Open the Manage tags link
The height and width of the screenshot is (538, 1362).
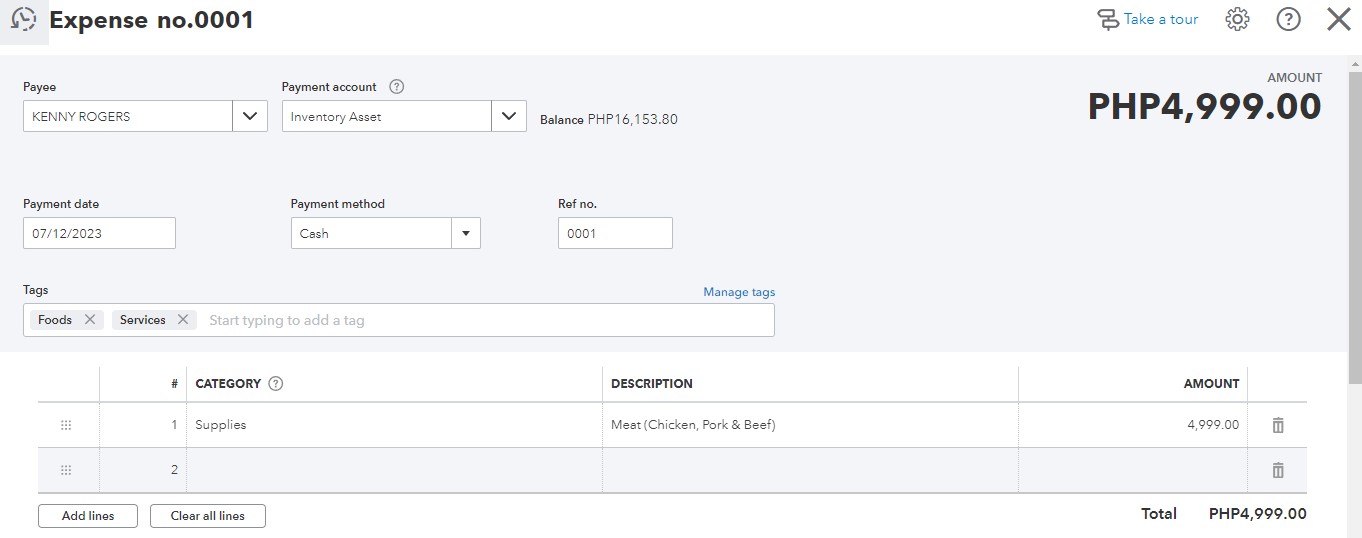coord(739,292)
